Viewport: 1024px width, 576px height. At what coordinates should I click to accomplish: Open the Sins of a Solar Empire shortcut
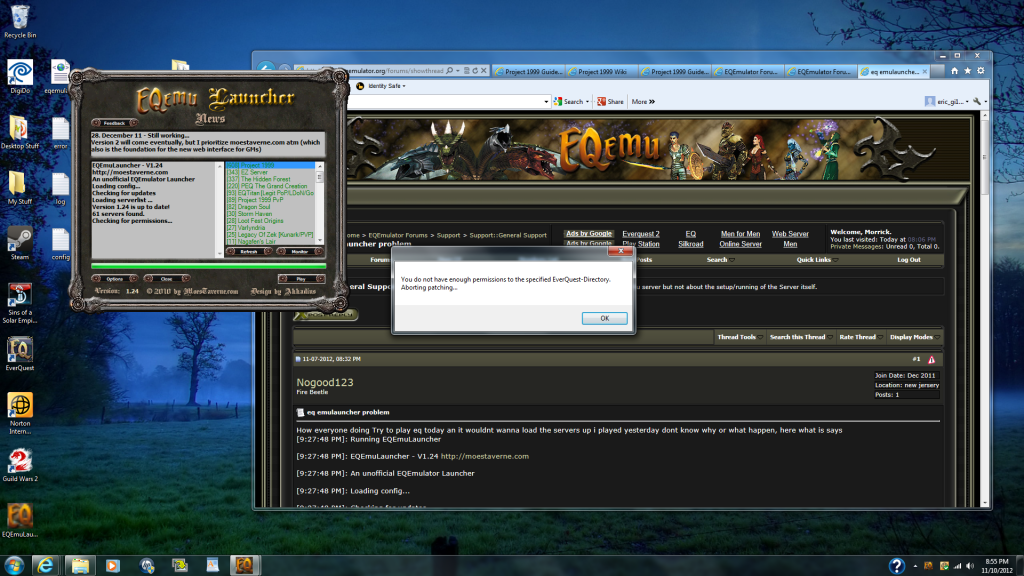pos(20,302)
